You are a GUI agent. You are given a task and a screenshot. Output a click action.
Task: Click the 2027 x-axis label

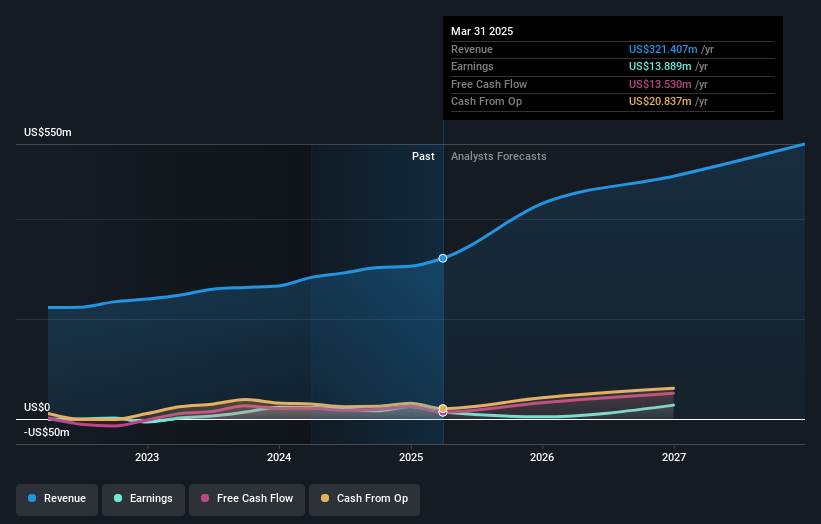point(674,457)
